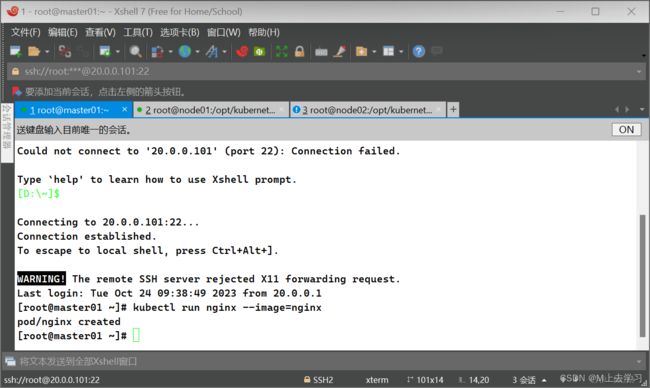Screen dimensions: 650x388
Task: Click the terminal vertical scrollbar thumb
Action: pos(643,276)
